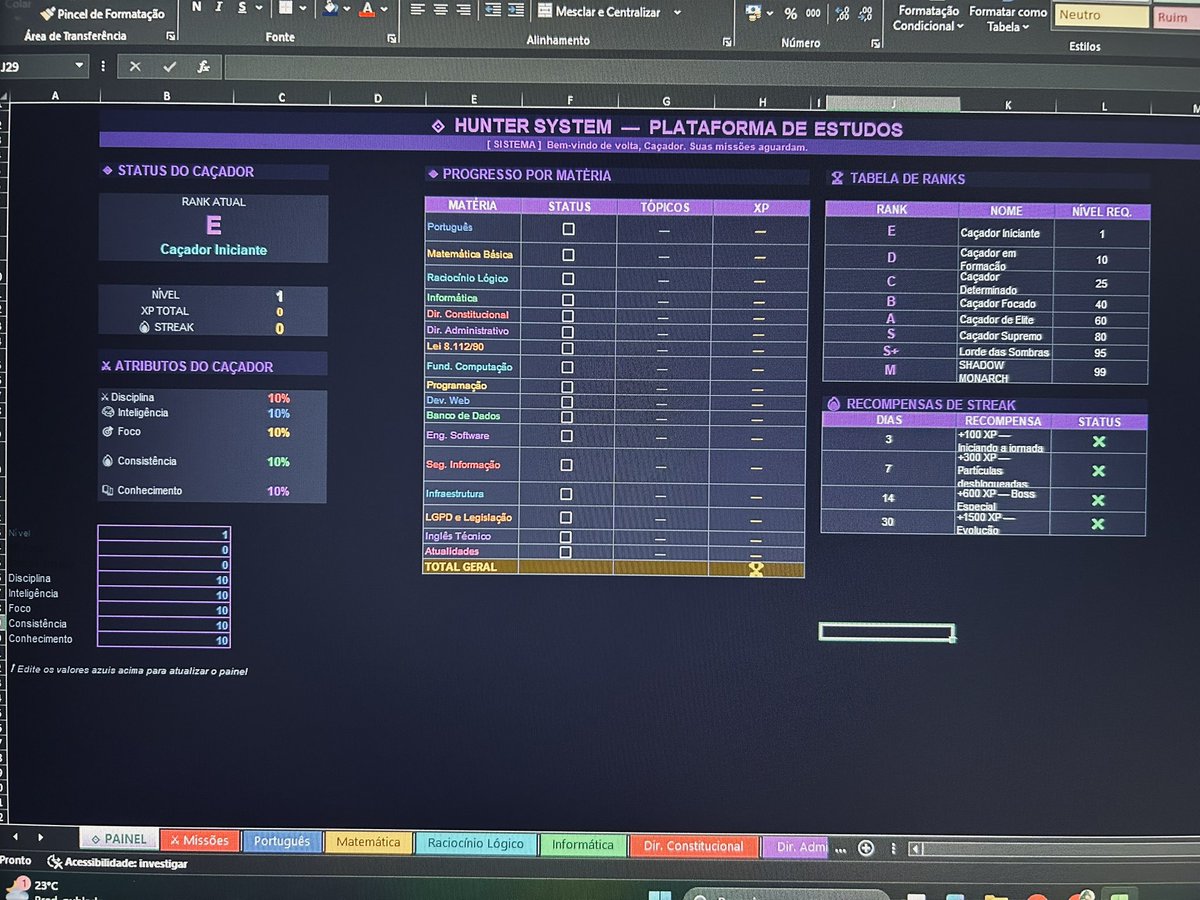Increase decimal places
Screen dimensions: 1200x900
842,13
